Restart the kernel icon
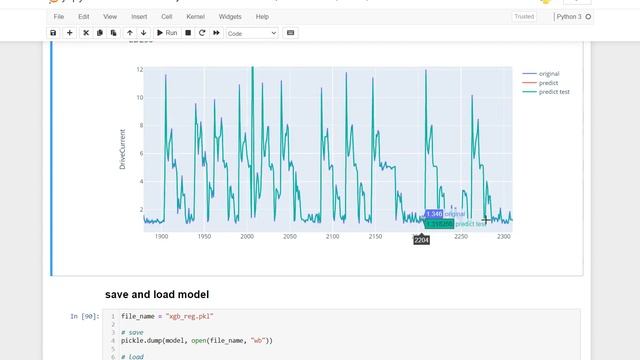Image resolution: width=640 pixels, height=360 pixels. click(202, 33)
